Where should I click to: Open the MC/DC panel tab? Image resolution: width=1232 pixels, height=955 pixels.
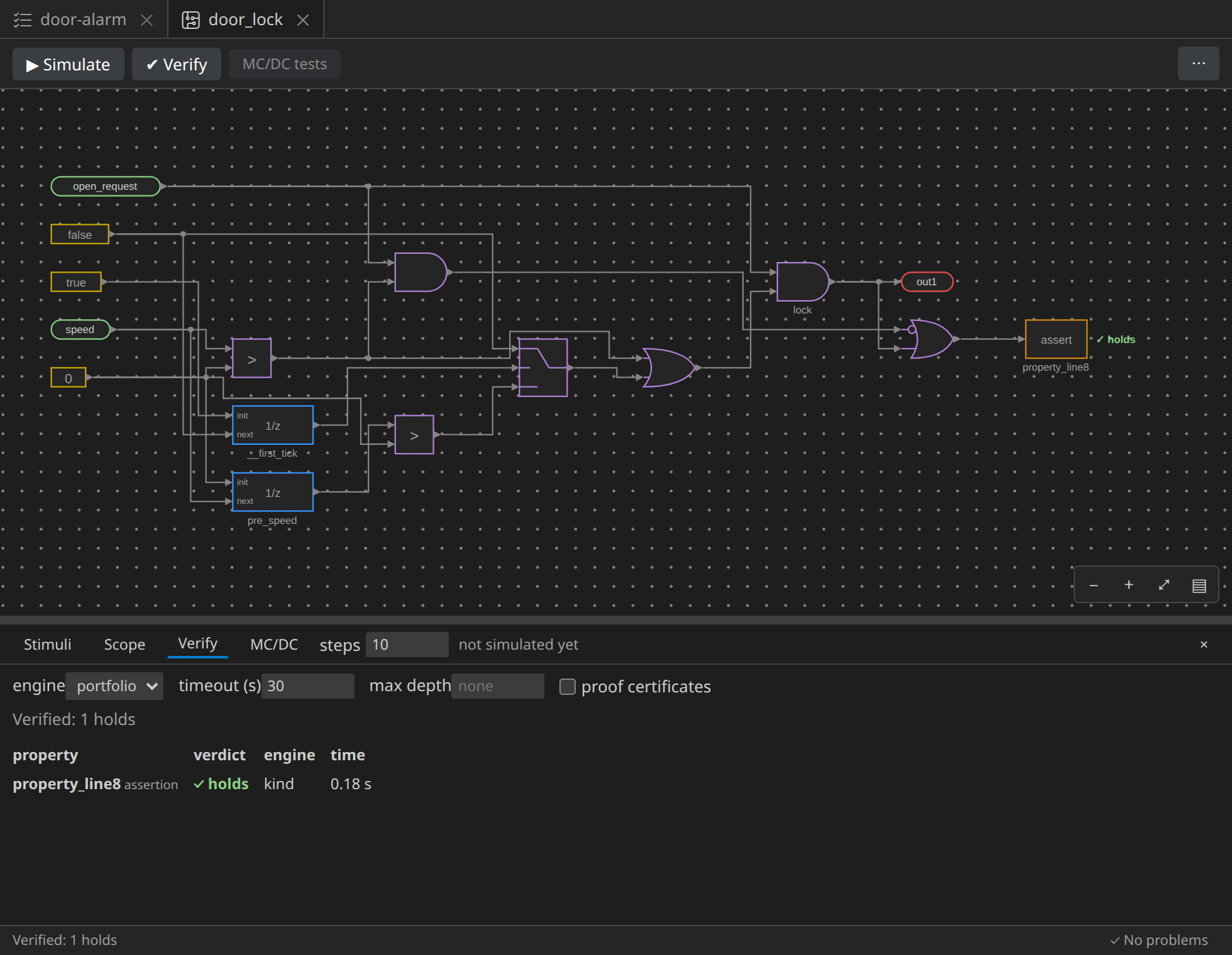coord(274,644)
